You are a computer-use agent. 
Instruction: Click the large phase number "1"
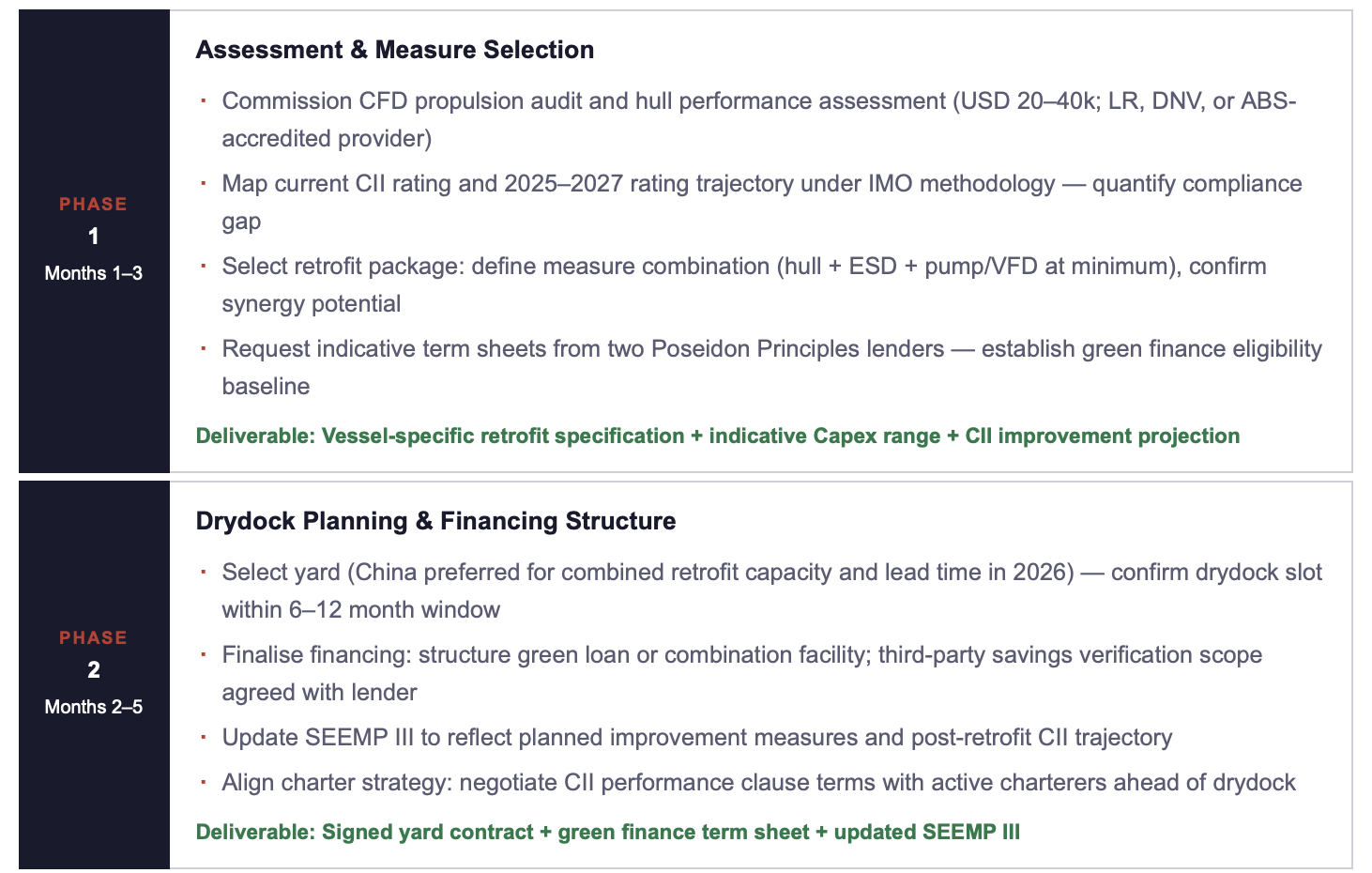[x=93, y=237]
